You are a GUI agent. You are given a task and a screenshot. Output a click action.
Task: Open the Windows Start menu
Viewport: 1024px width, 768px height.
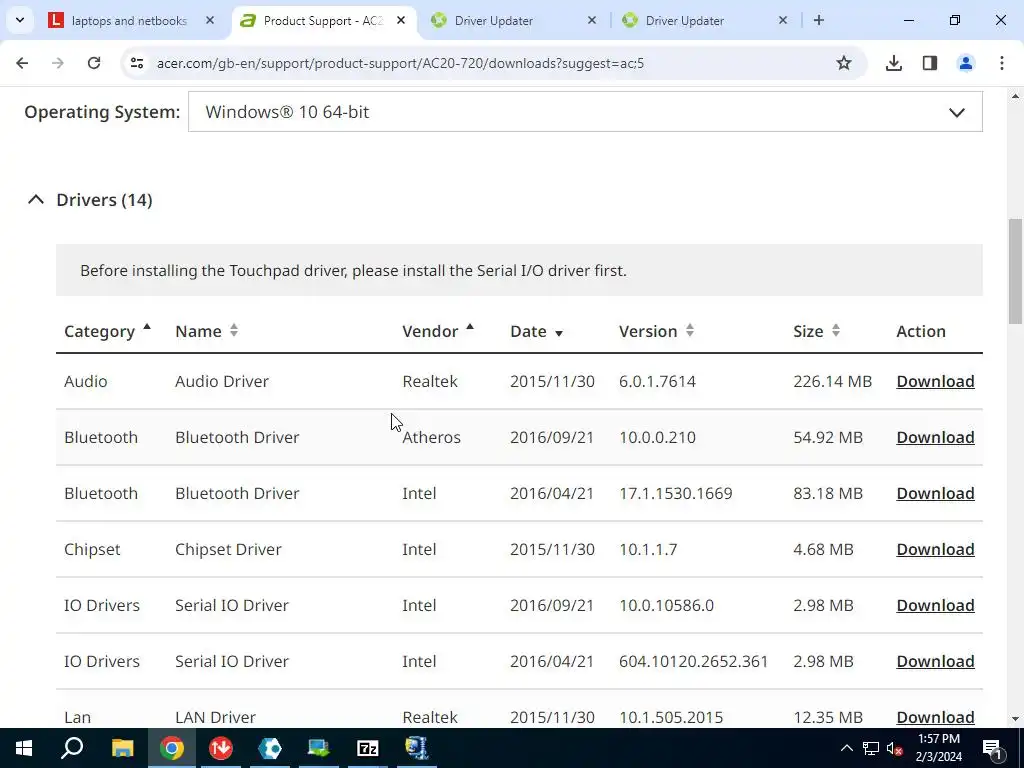pos(24,748)
